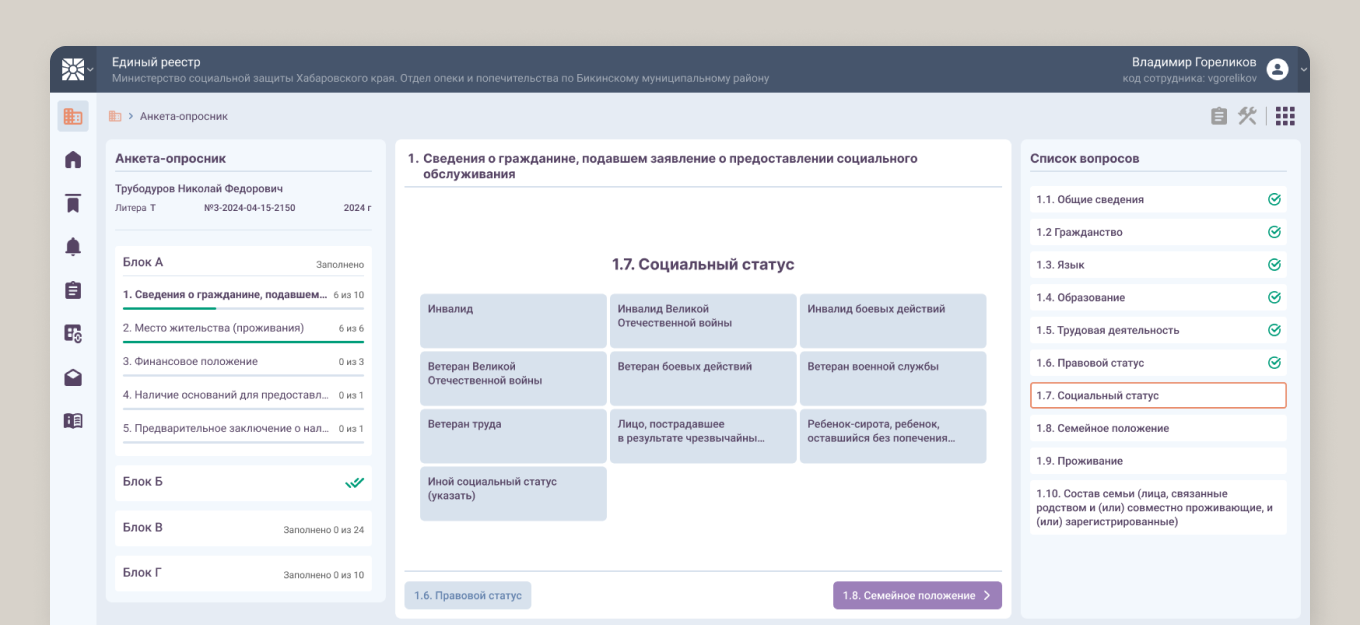Screen dimensions: 1360x625
Task: Open the home icon in the sidebar
Action: pyautogui.click(x=73, y=160)
